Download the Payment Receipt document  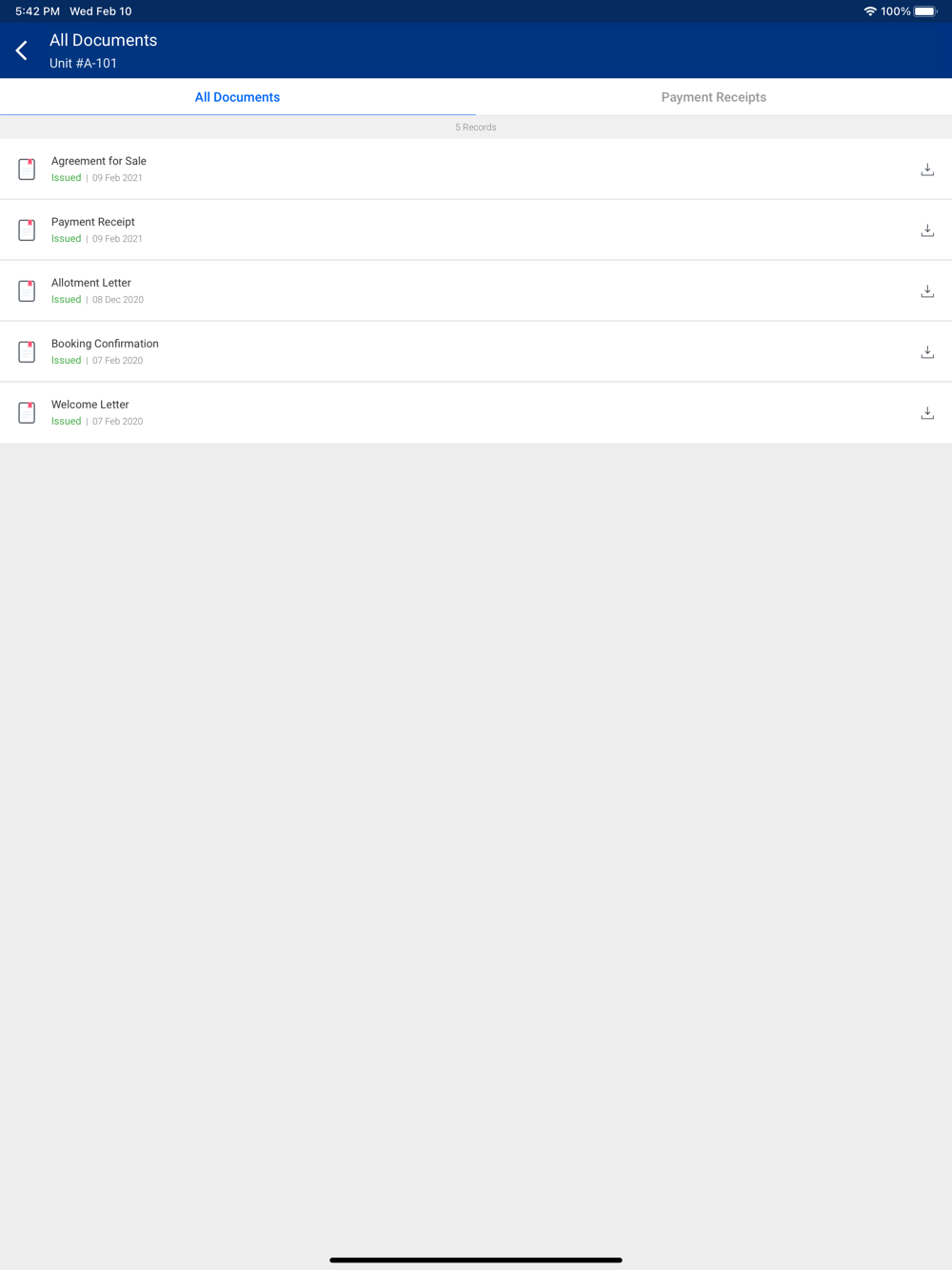(x=927, y=230)
